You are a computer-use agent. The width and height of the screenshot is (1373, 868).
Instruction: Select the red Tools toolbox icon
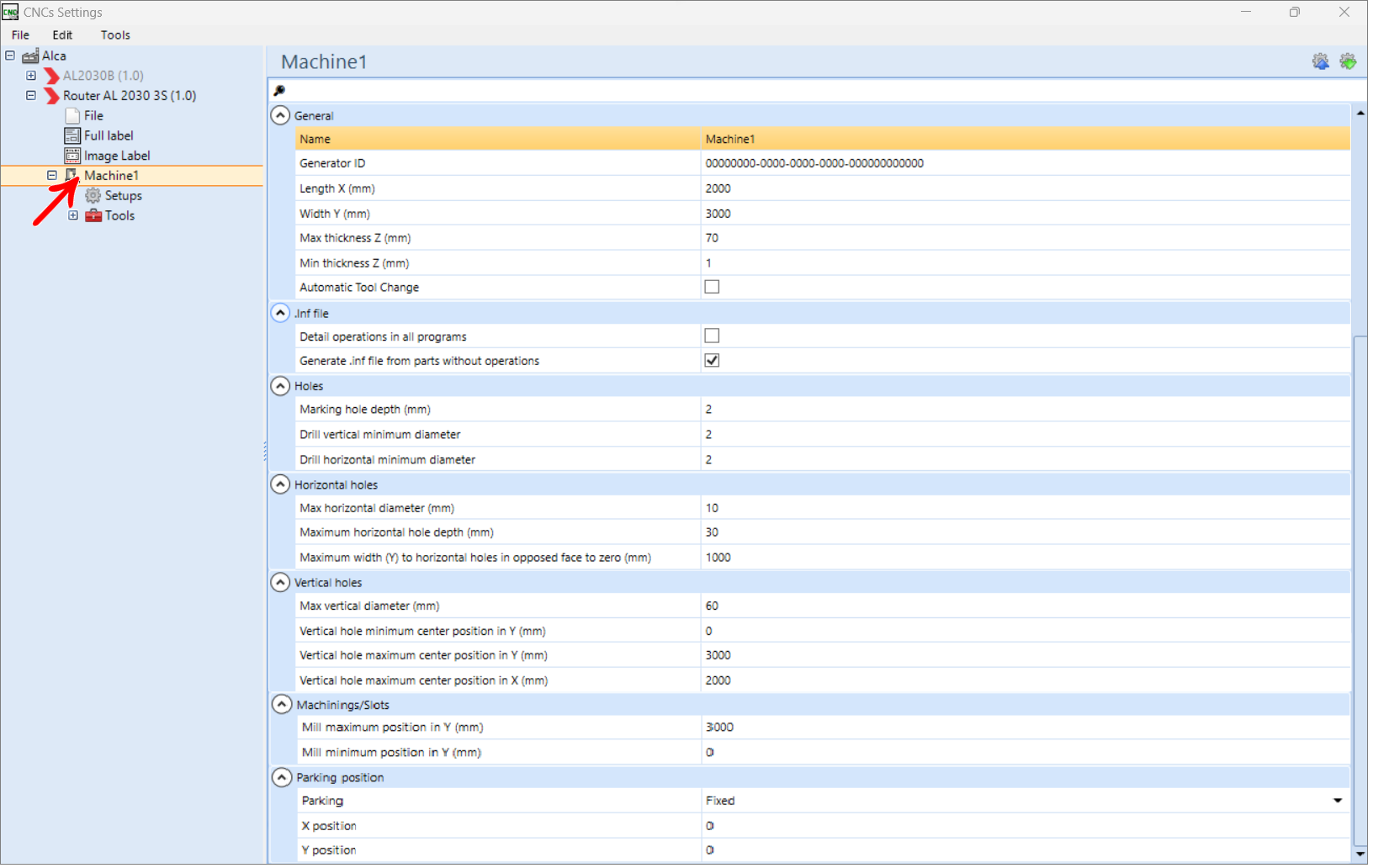click(93, 216)
